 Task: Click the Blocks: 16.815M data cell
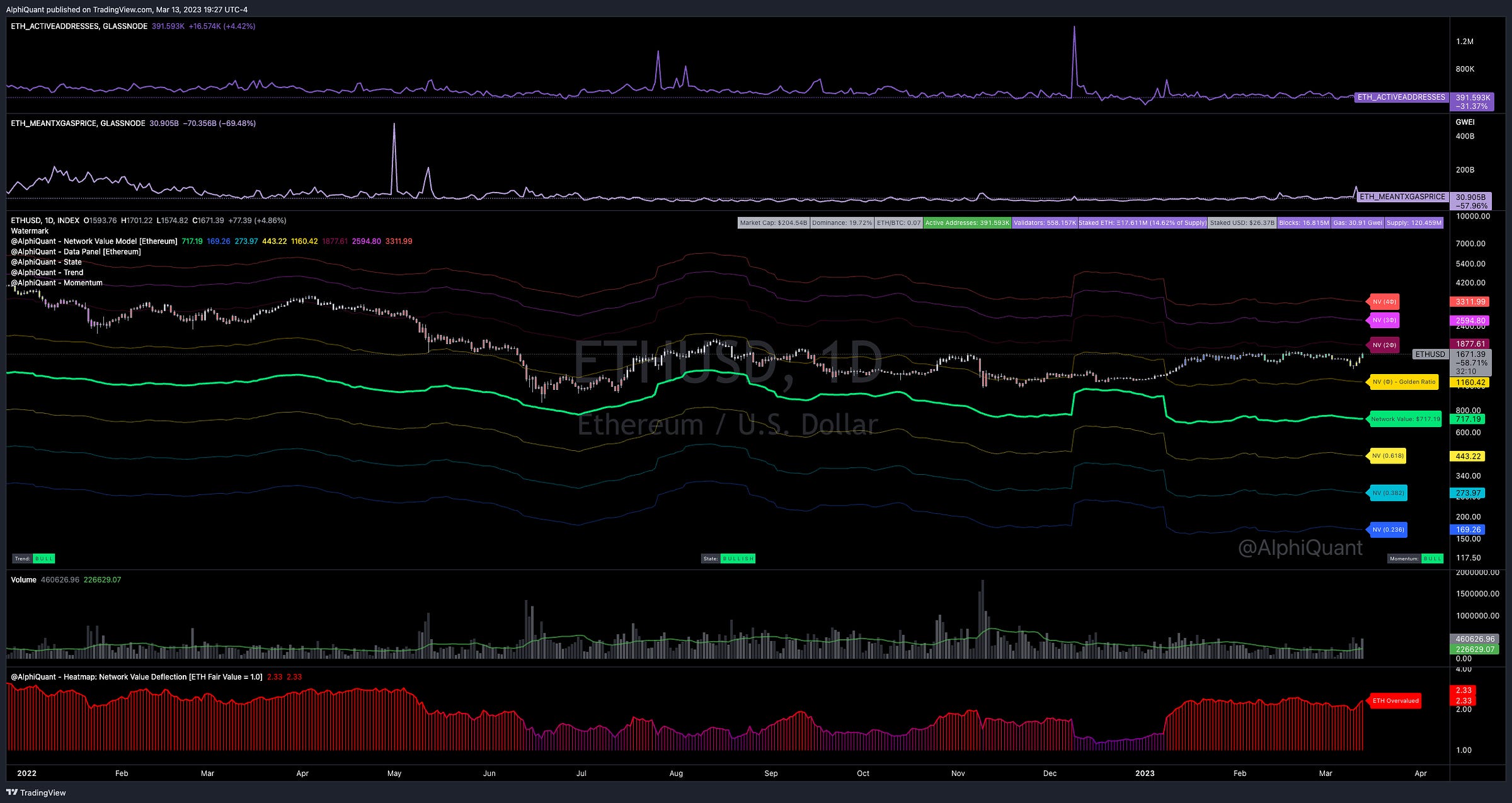tap(1304, 223)
